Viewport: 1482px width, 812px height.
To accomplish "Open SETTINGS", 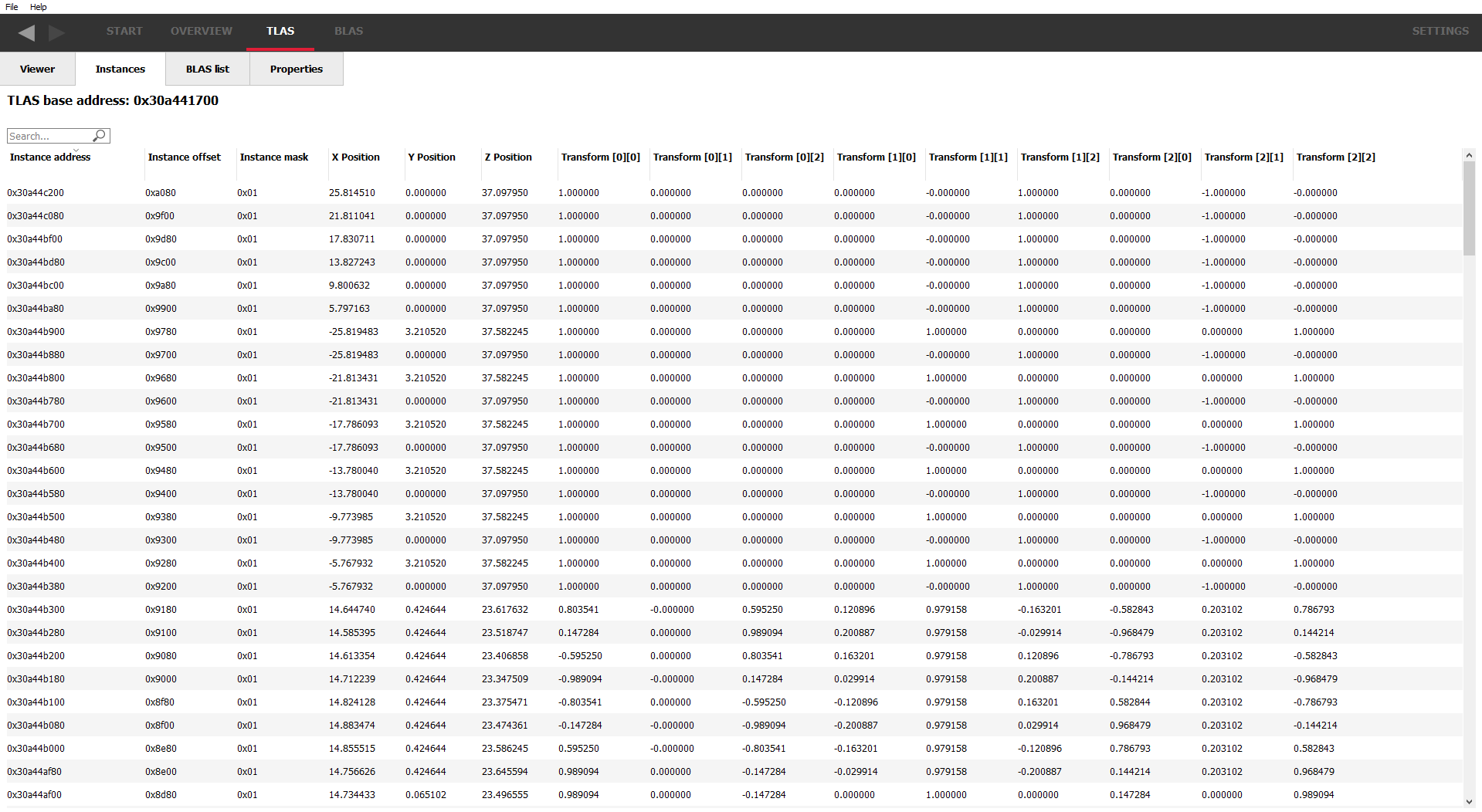I will (1440, 31).
